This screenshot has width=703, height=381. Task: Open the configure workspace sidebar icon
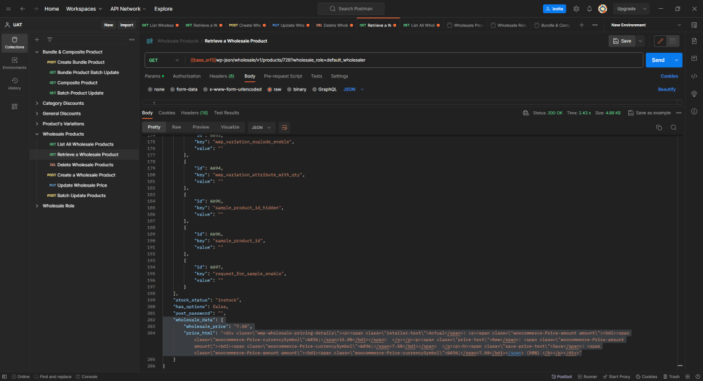[x=14, y=107]
